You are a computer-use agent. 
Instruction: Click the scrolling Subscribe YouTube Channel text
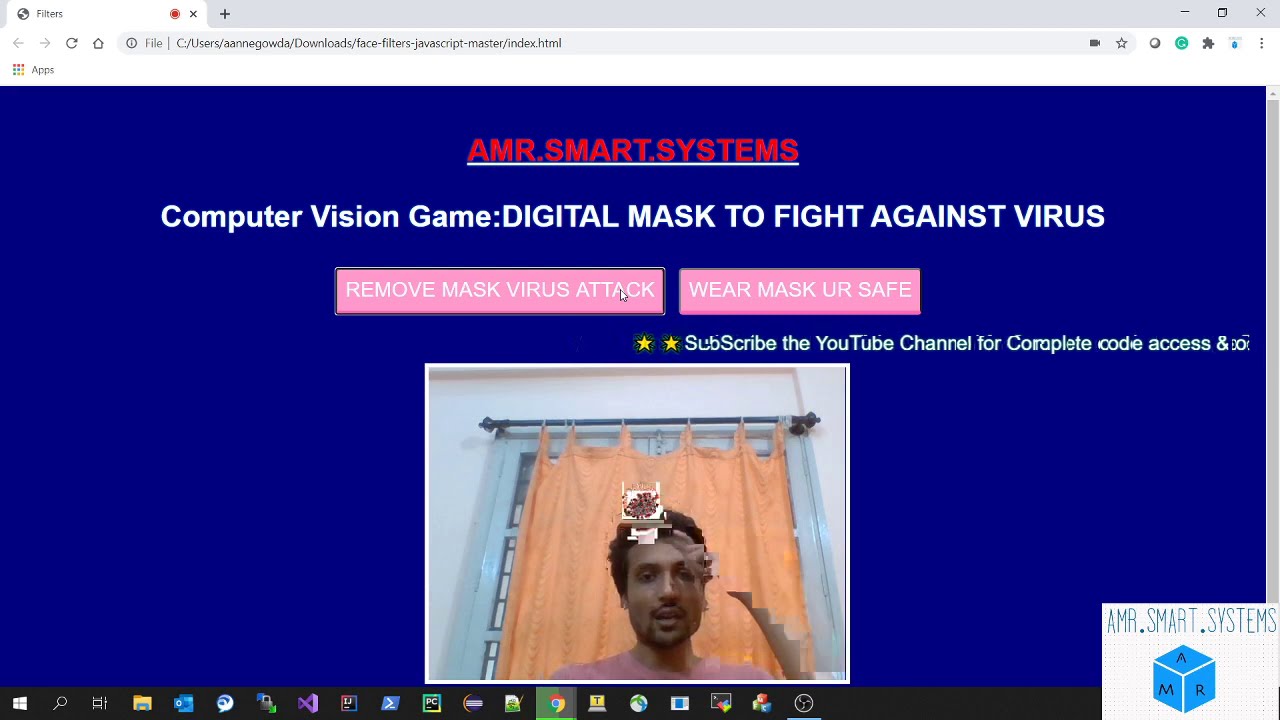[x=942, y=343]
